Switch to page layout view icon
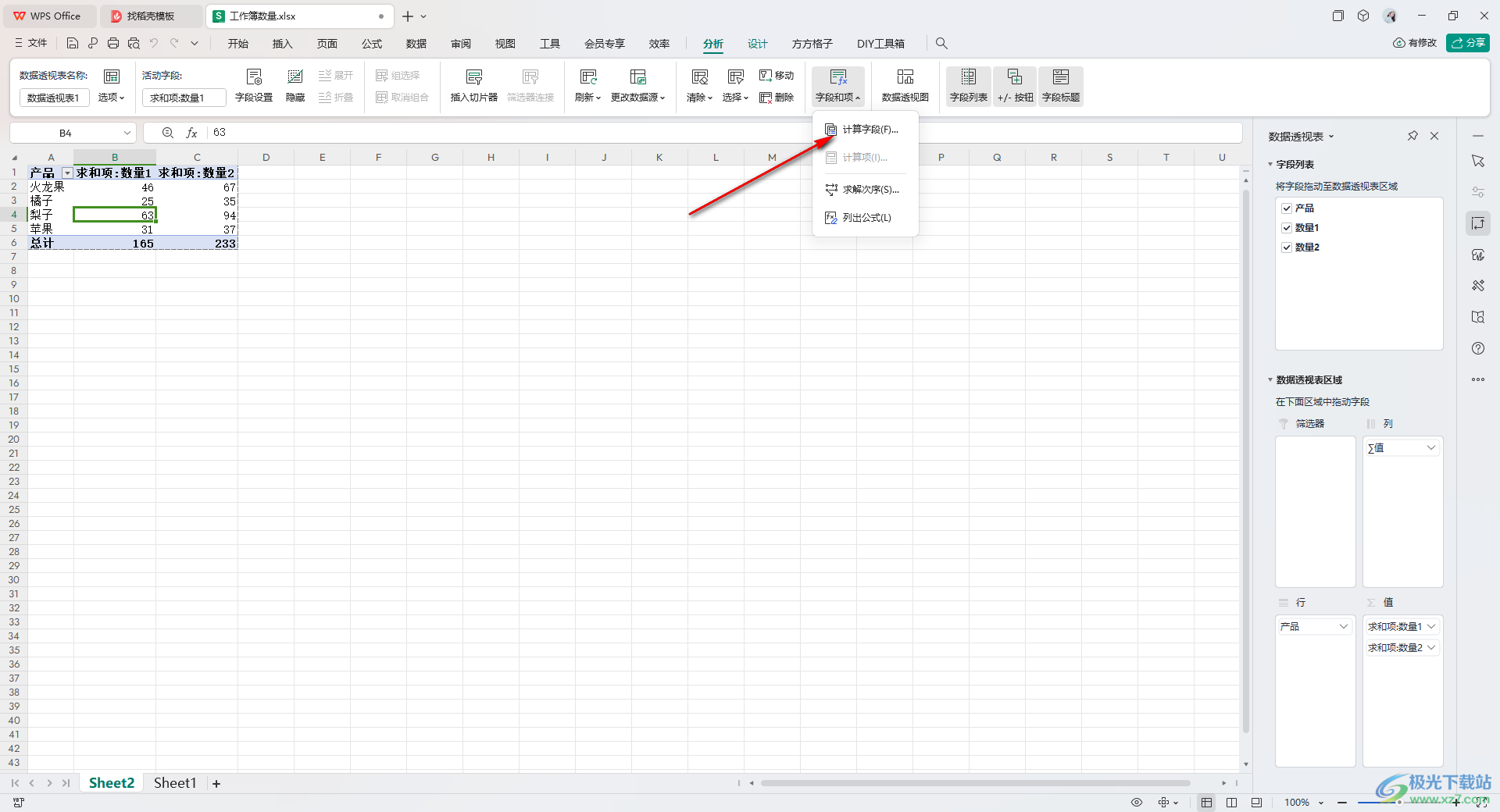Image resolution: width=1500 pixels, height=812 pixels. pyautogui.click(x=1232, y=803)
